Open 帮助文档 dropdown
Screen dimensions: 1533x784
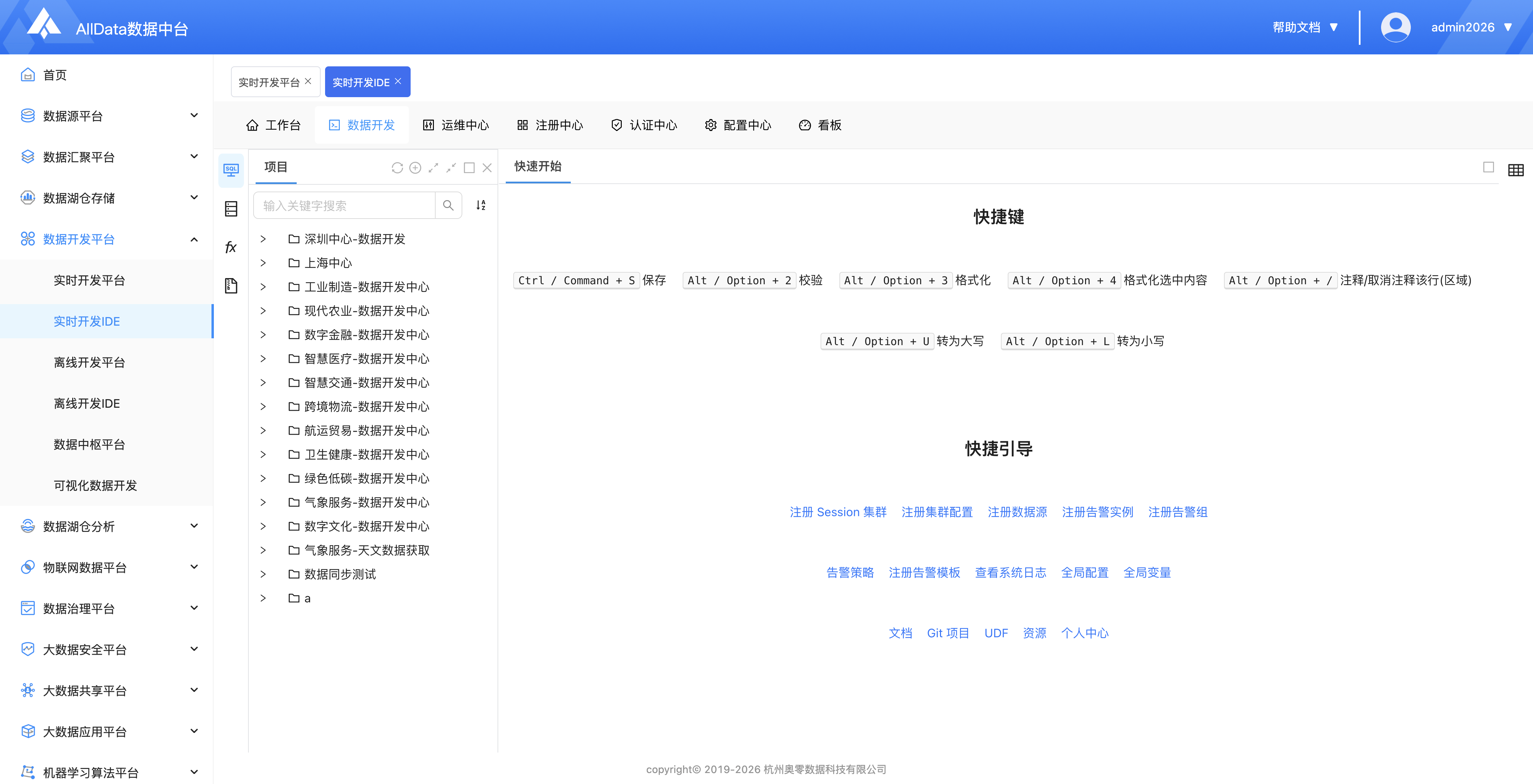(x=1306, y=27)
